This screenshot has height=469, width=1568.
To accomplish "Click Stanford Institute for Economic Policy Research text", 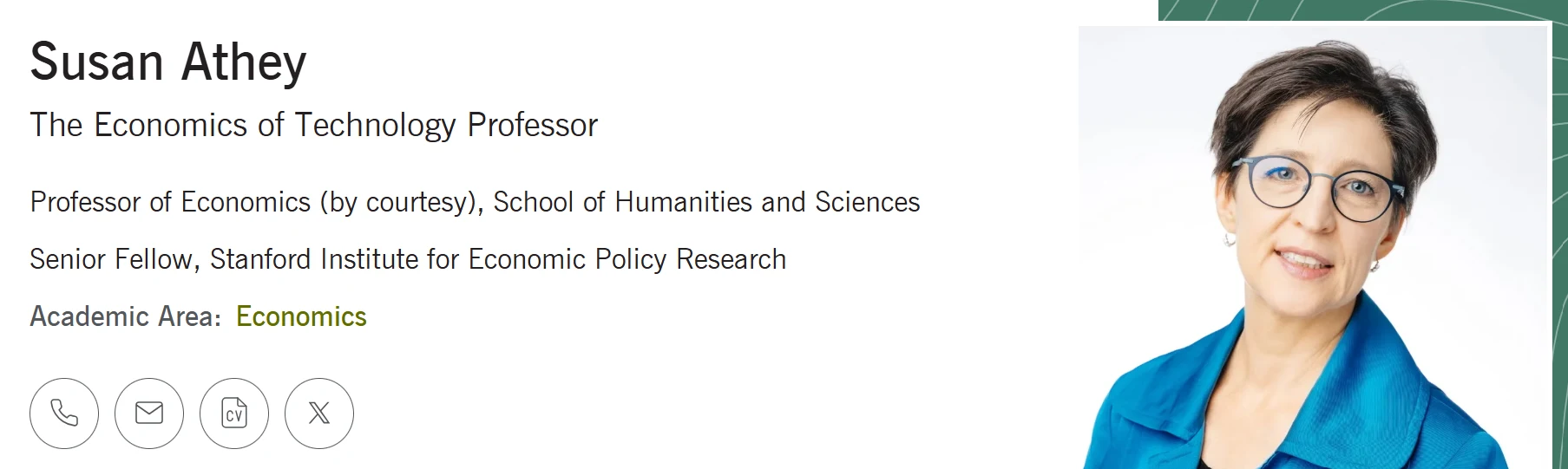I will [x=498, y=259].
